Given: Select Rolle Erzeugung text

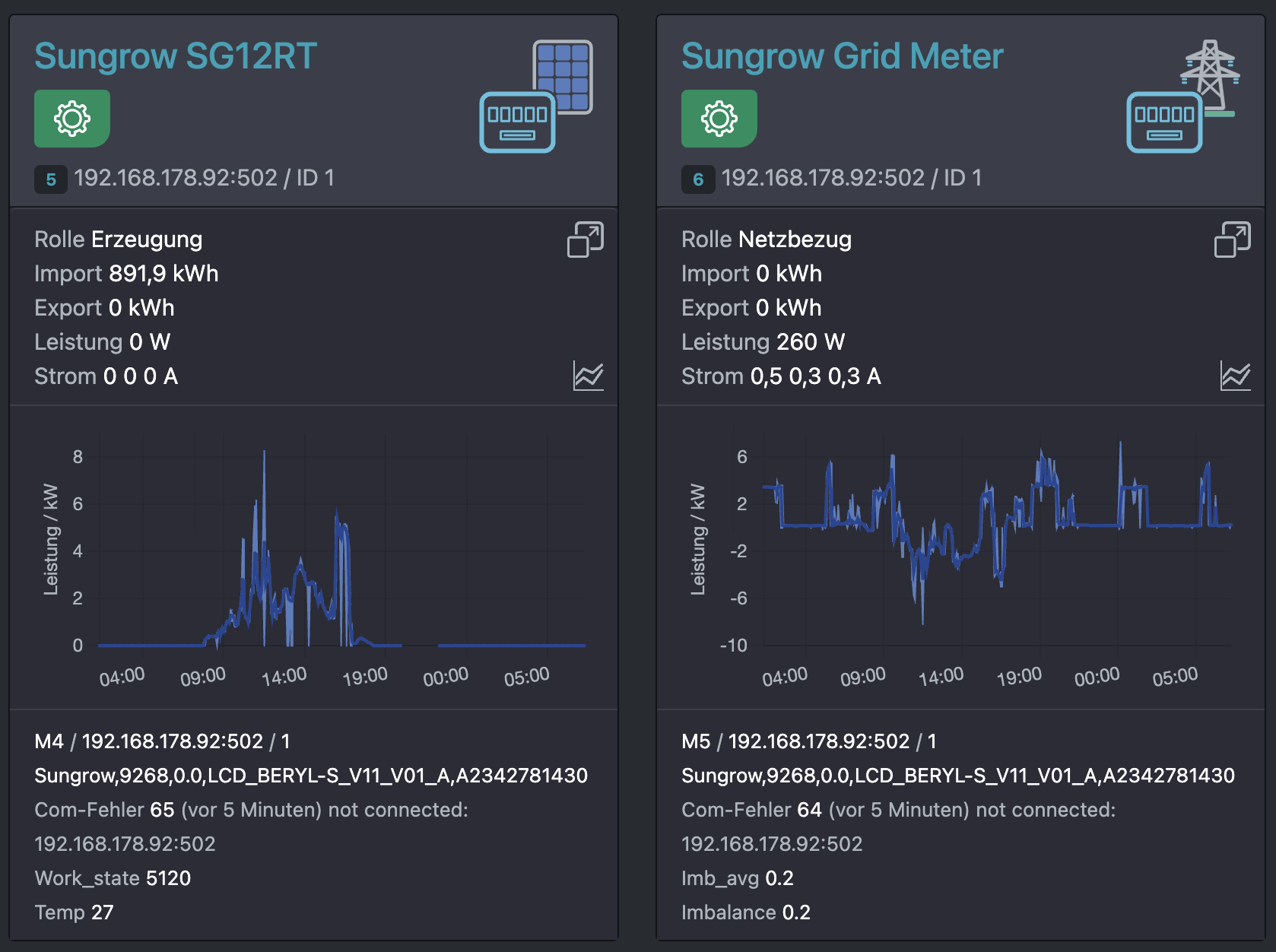Looking at the screenshot, I should [119, 240].
